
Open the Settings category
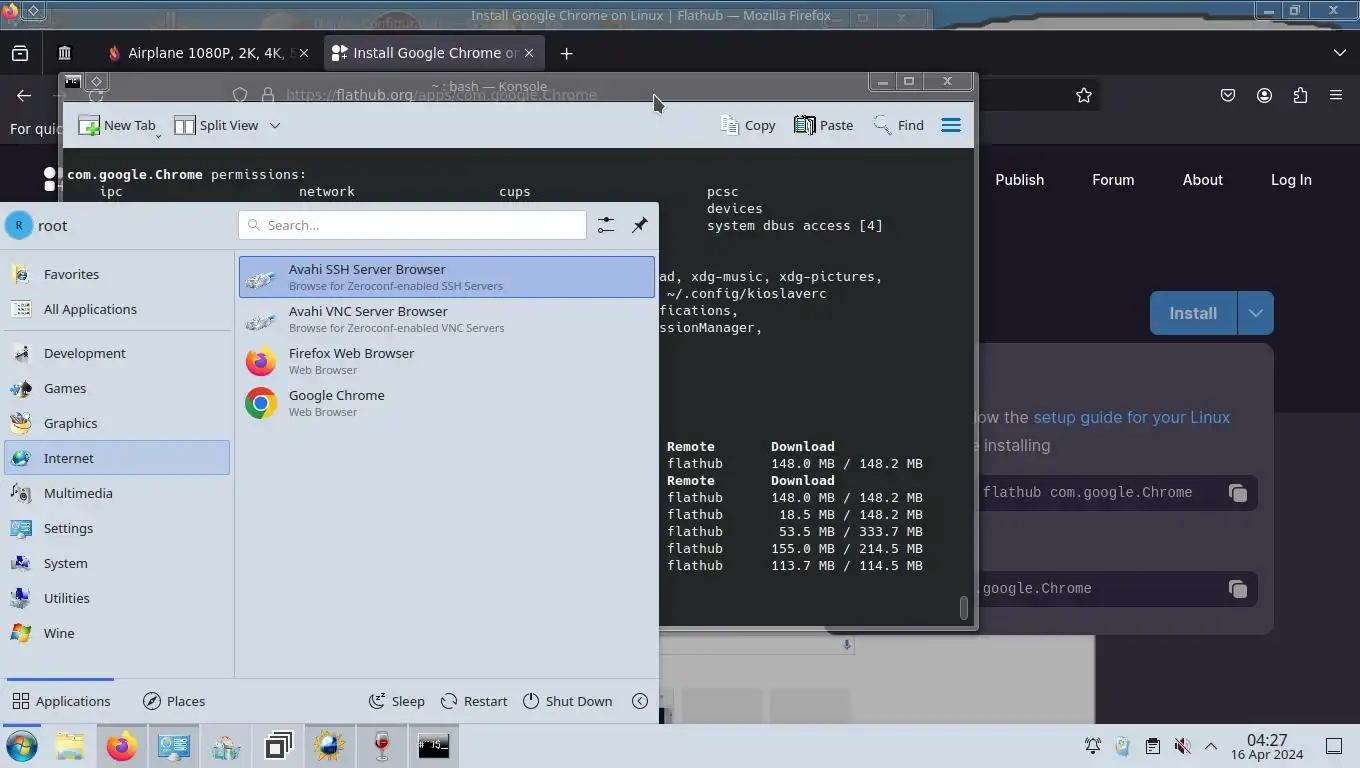[117, 528]
